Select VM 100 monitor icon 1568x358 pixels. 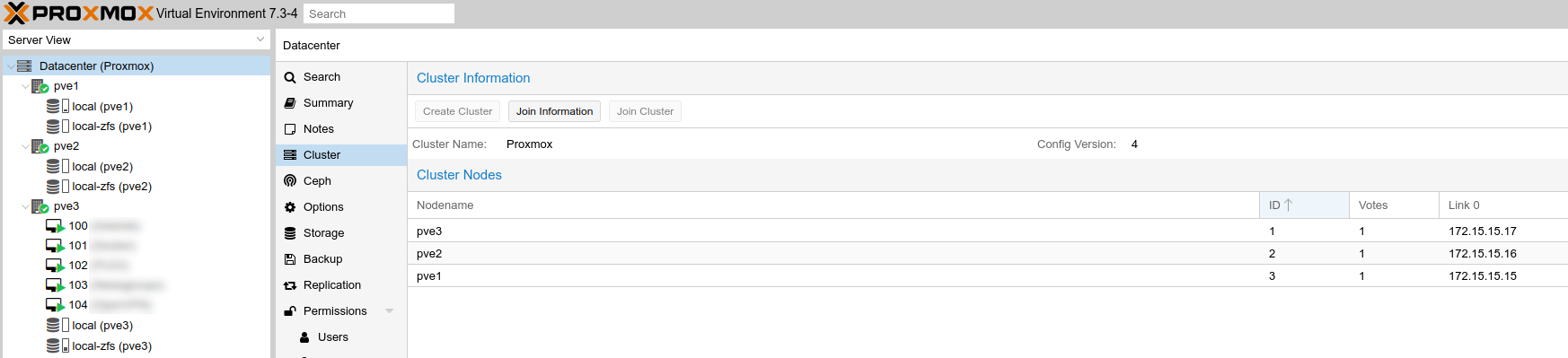(55, 226)
